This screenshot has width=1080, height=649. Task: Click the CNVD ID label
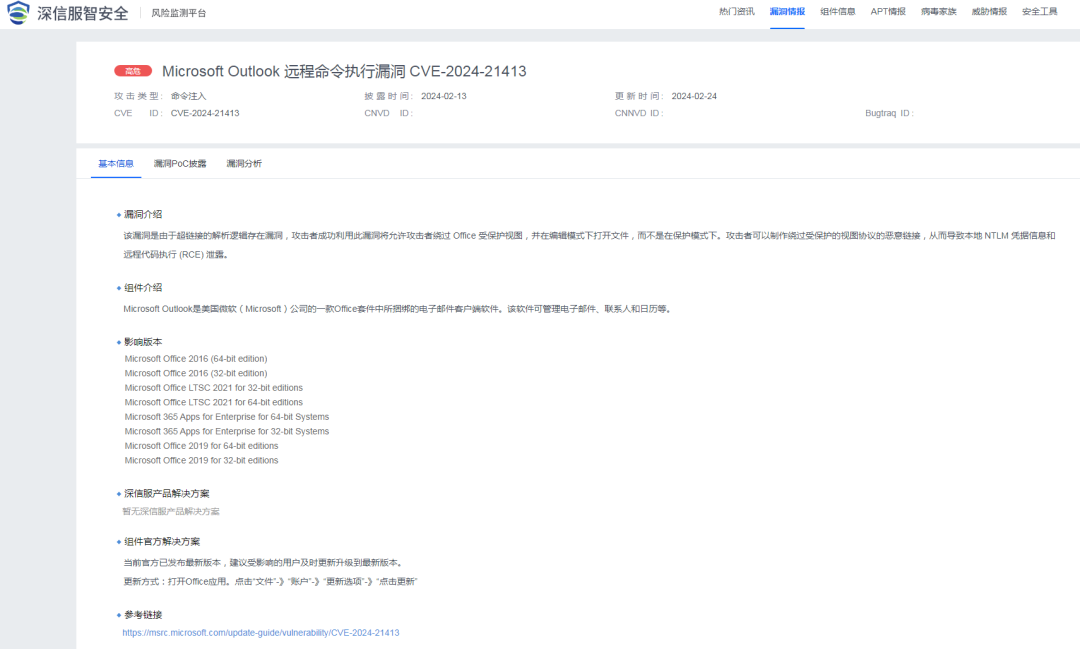[388, 114]
